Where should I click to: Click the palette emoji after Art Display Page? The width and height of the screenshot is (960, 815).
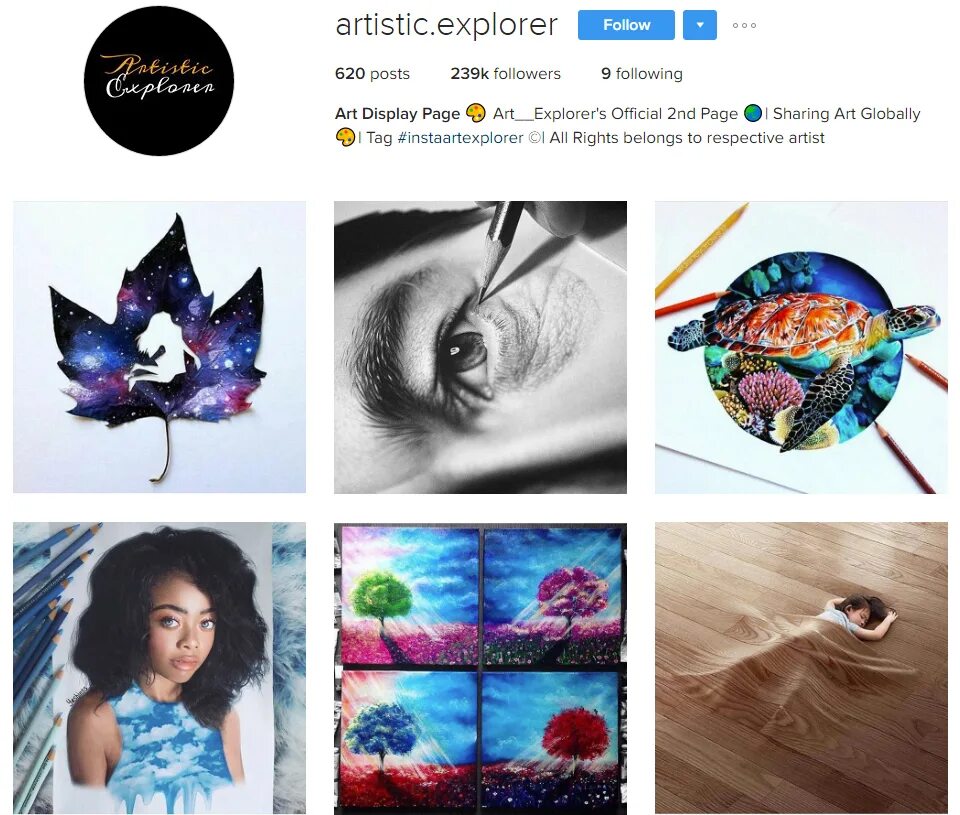point(476,113)
